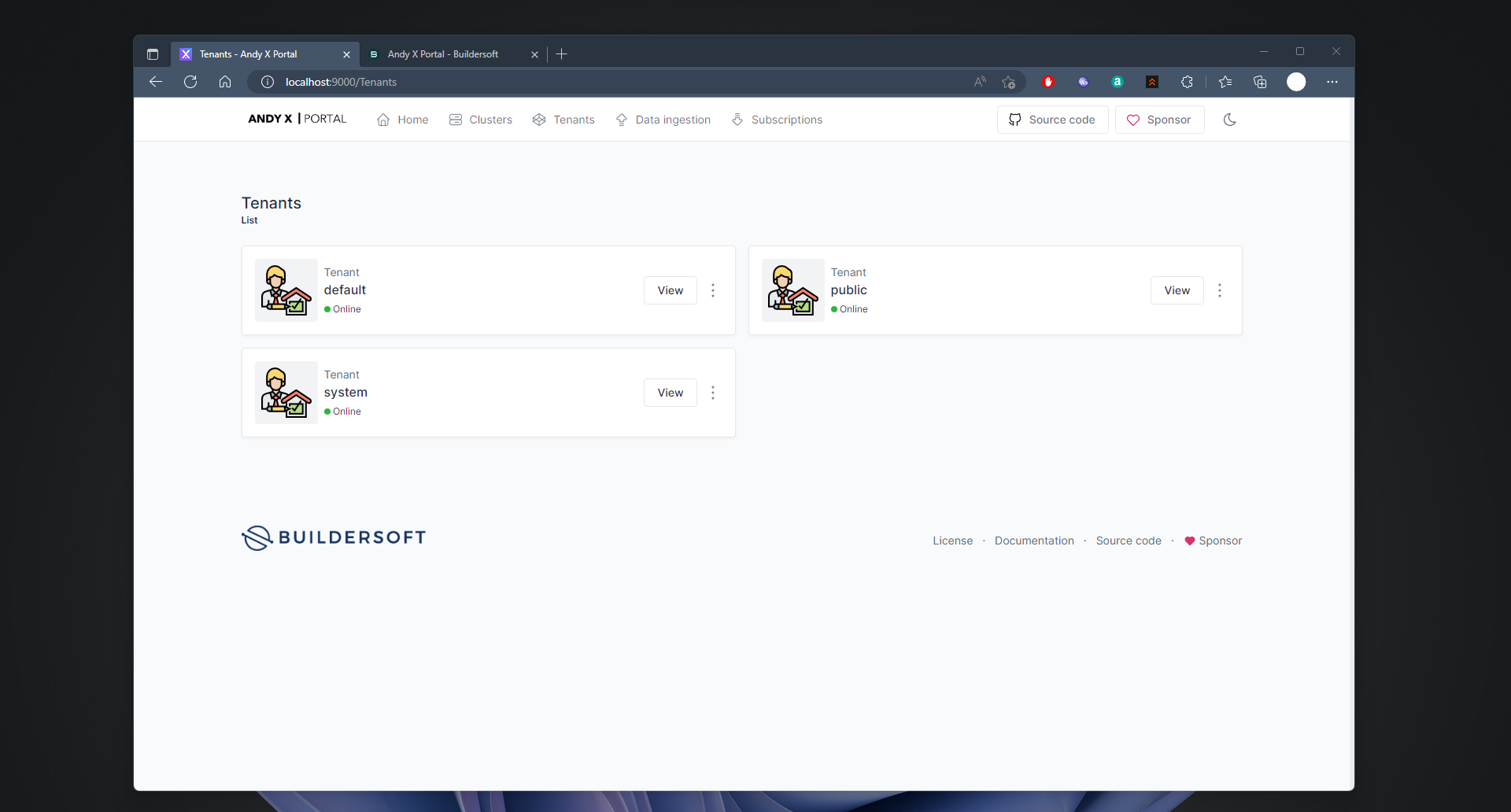Click Online status of public tenant

849,309
